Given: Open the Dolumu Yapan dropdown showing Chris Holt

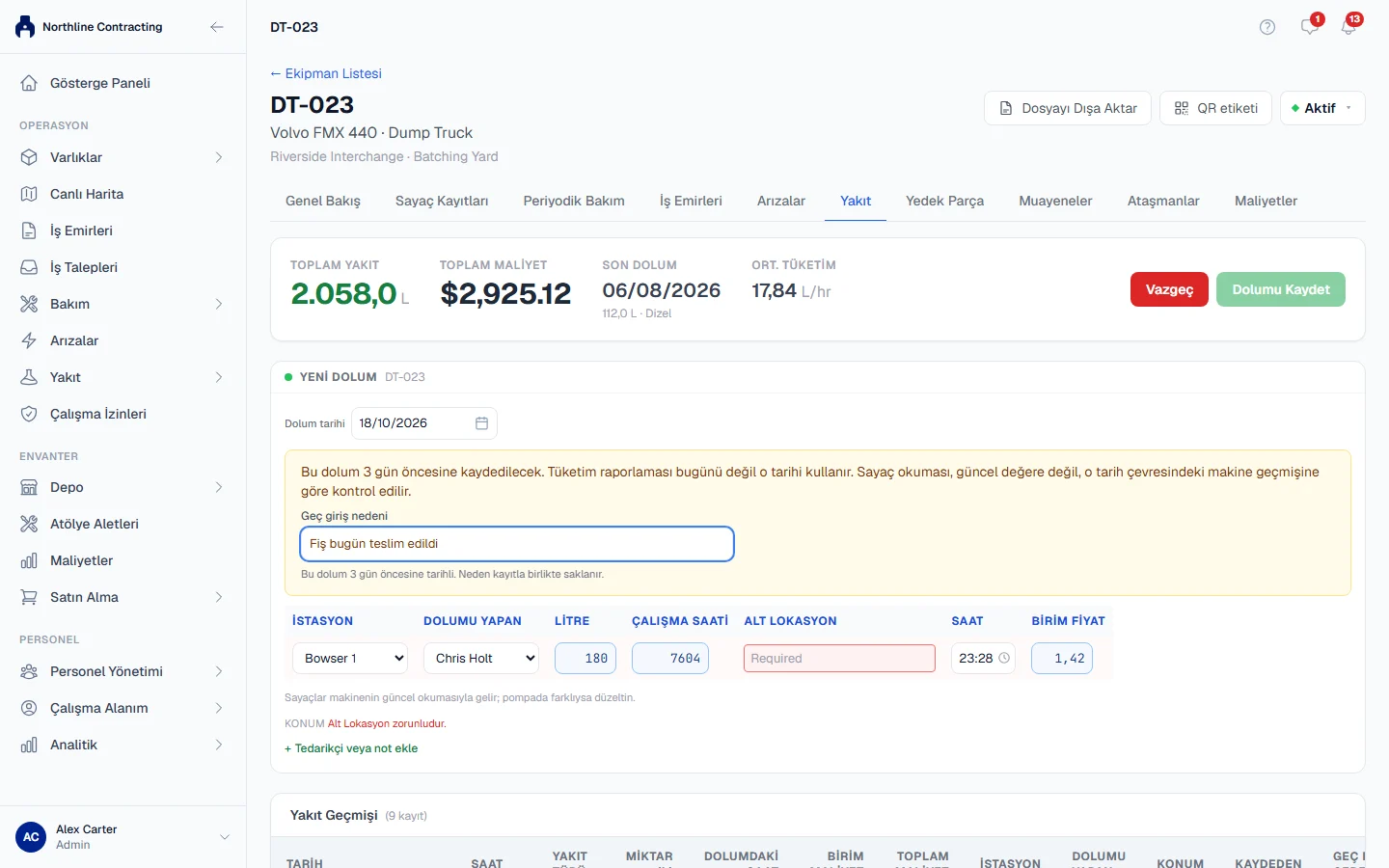Looking at the screenshot, I should click(481, 658).
